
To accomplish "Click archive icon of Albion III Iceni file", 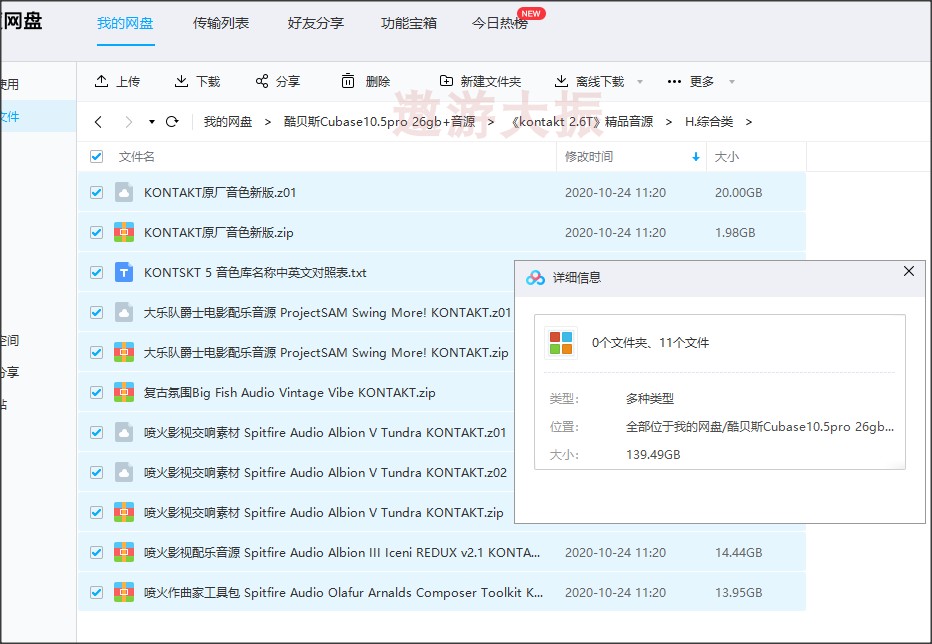I will pyautogui.click(x=124, y=552).
